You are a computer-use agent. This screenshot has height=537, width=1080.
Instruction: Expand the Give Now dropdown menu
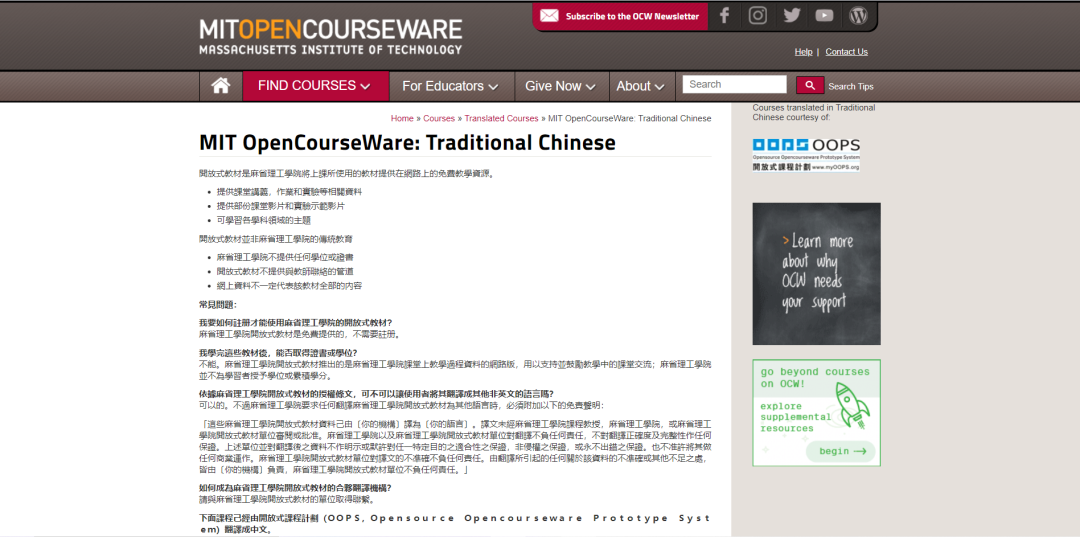560,86
